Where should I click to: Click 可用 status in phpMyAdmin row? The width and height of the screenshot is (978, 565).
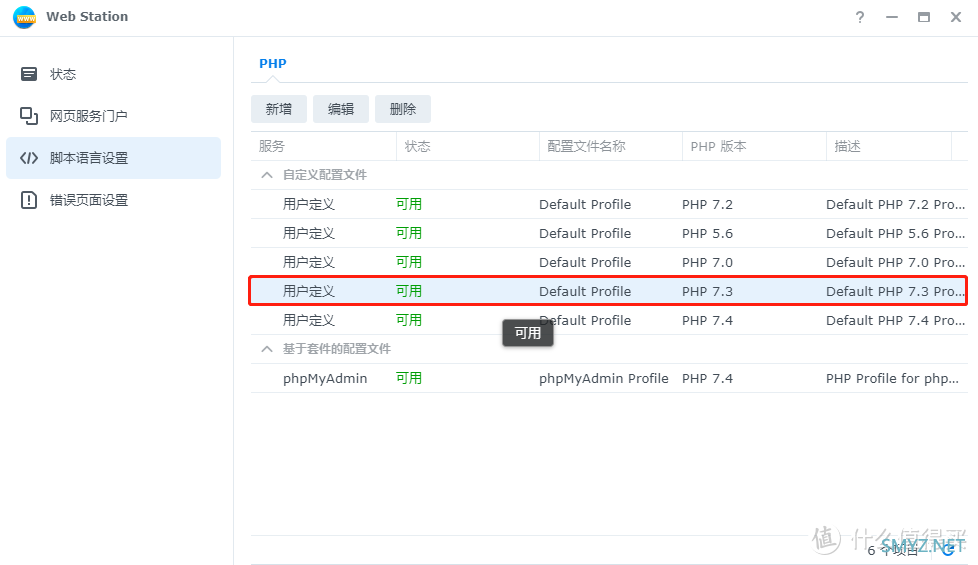pyautogui.click(x=409, y=379)
